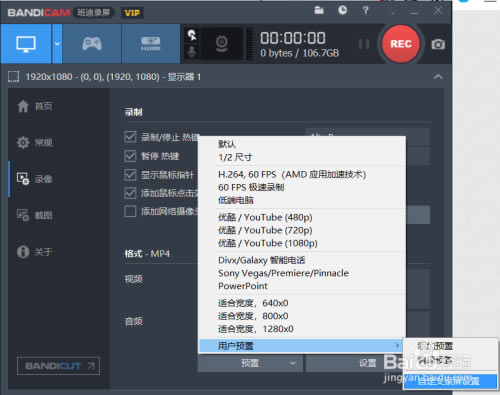The height and width of the screenshot is (395, 500).
Task: Click the 00:00:00 recording timer
Action: (293, 38)
